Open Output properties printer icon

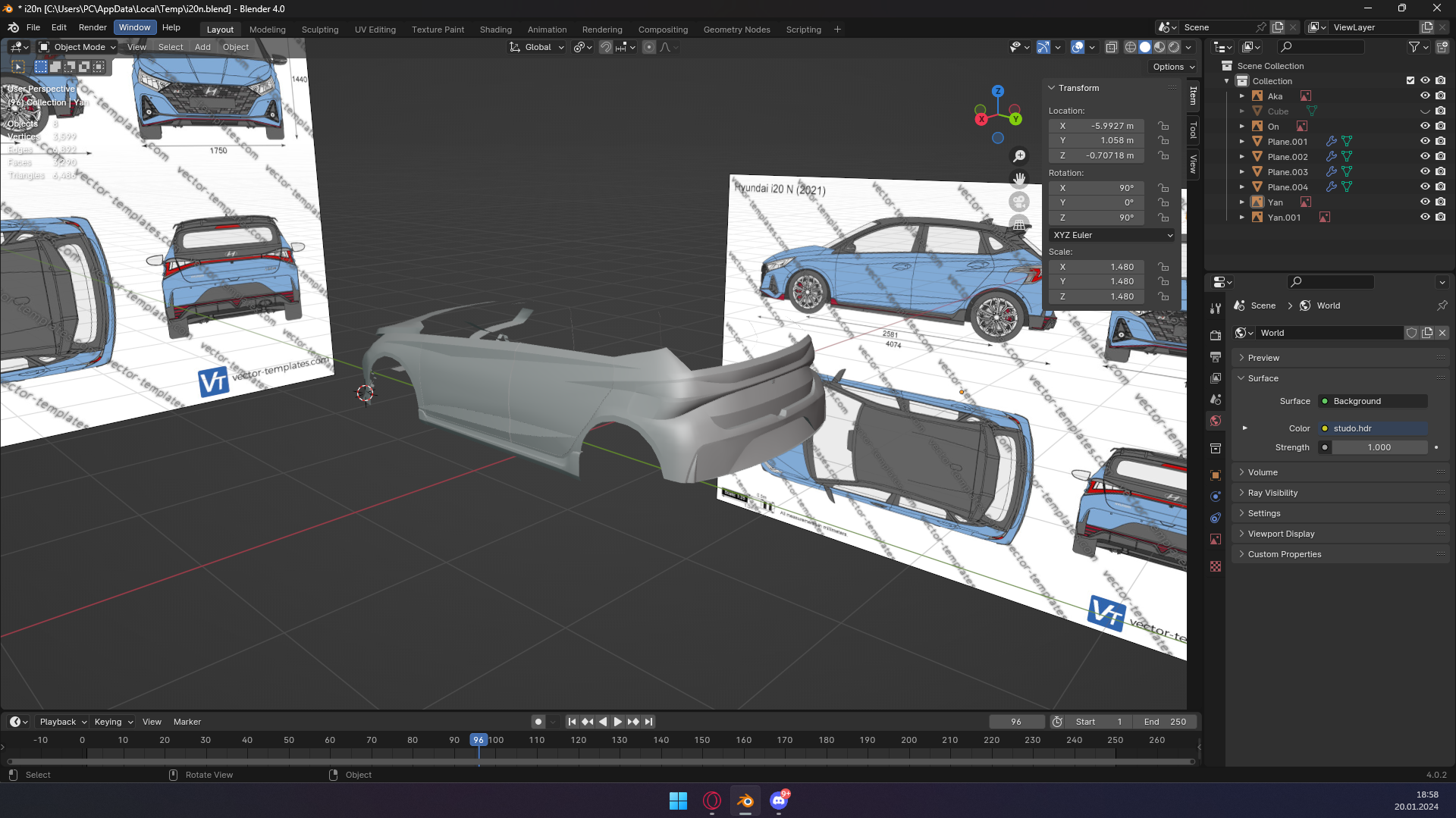tap(1216, 356)
